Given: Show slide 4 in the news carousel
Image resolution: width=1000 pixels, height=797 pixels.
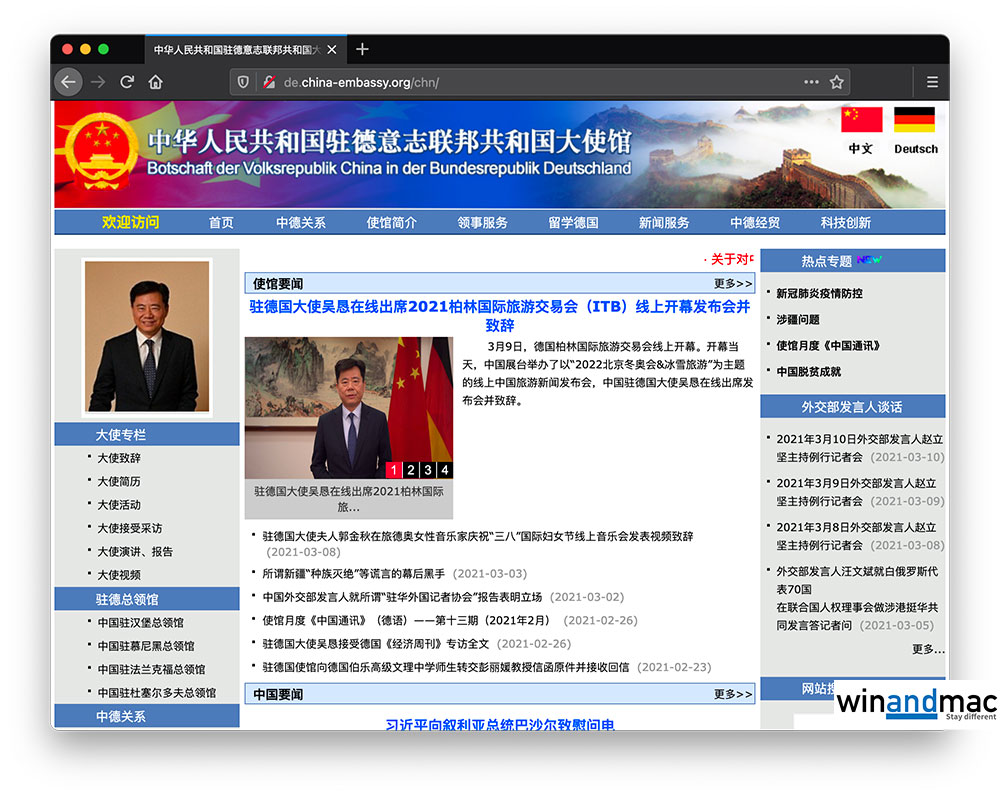Looking at the screenshot, I should point(444,470).
